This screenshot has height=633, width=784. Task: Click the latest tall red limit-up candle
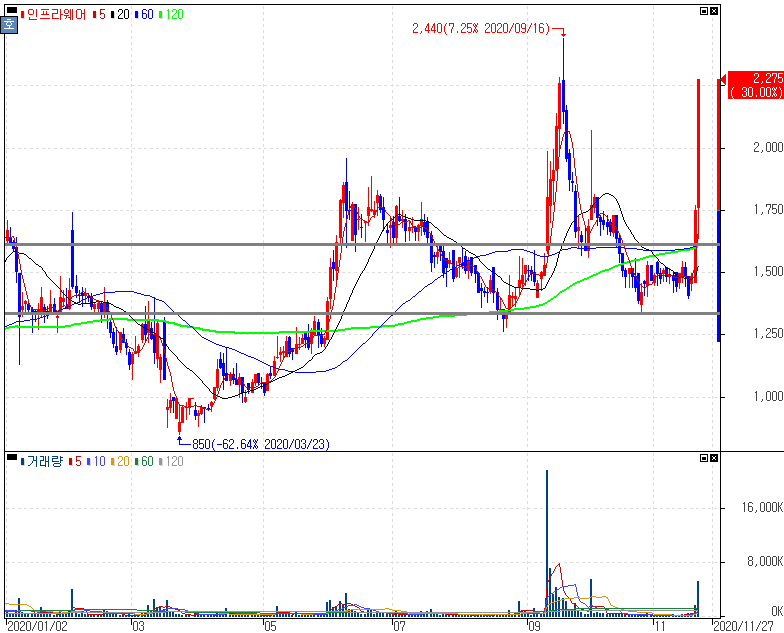(x=698, y=143)
